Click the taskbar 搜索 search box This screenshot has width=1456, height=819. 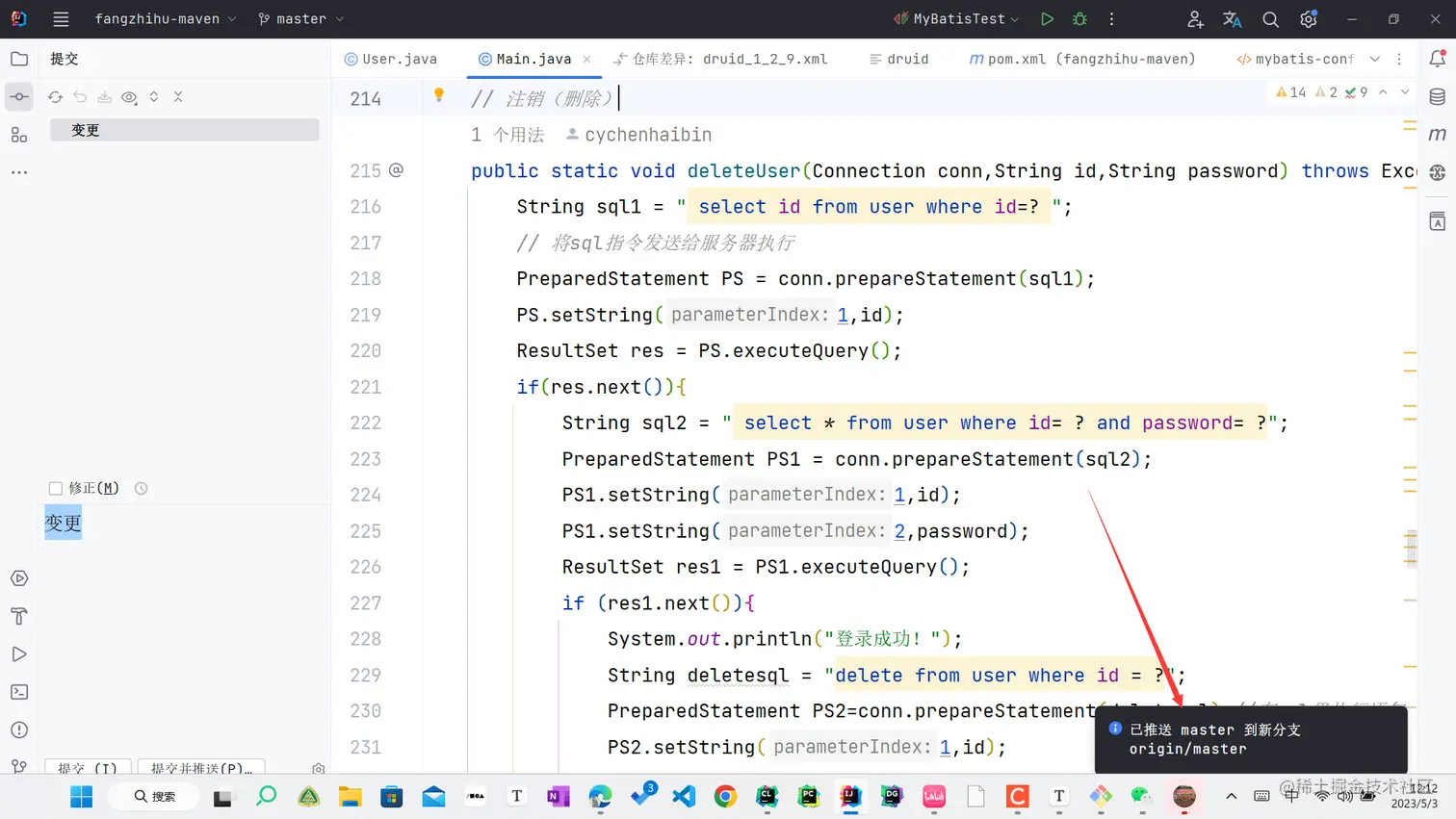pos(155,797)
